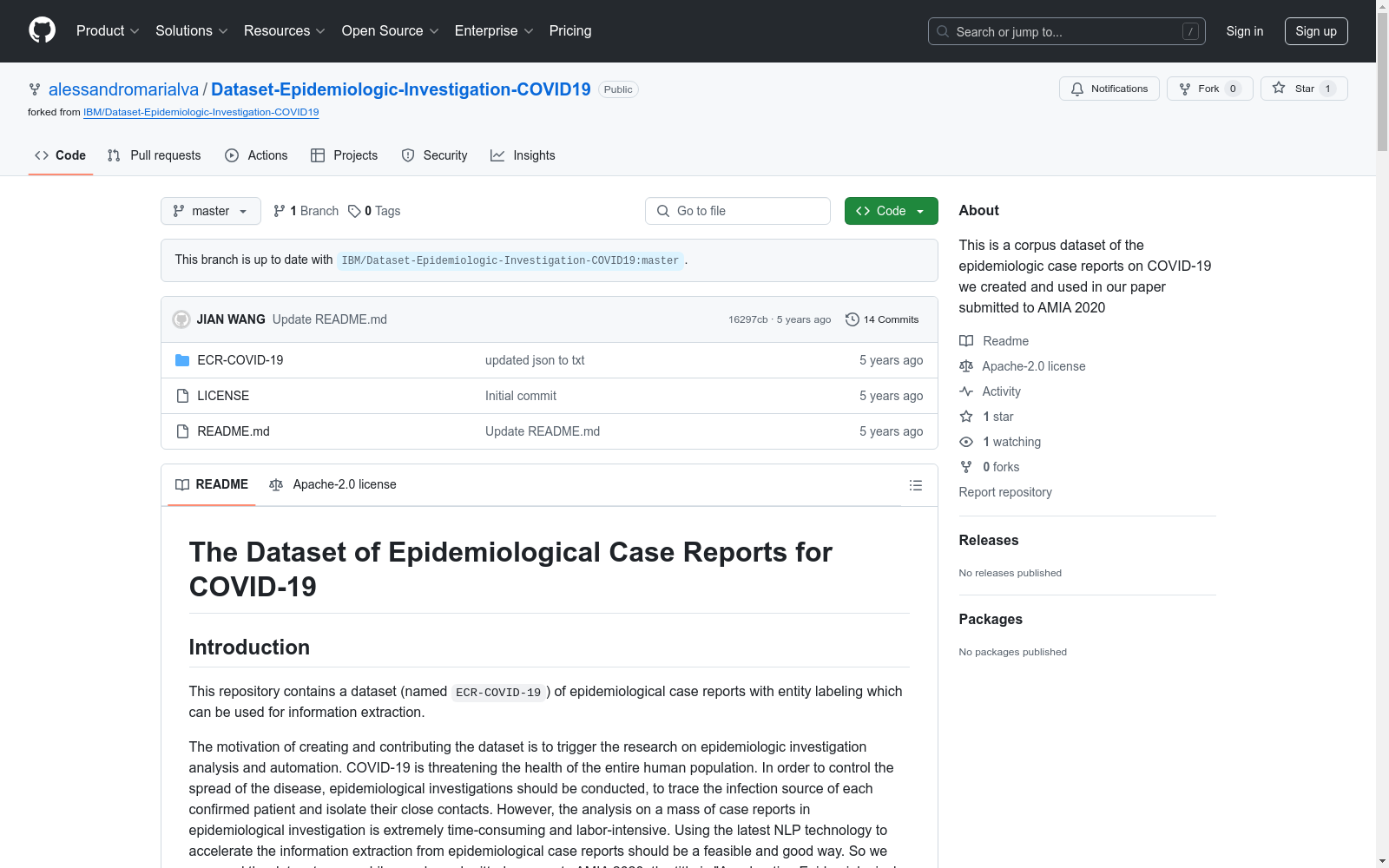Screen dimensions: 1389x868
Task: Click the search magnifier icon in header
Action: click(x=943, y=31)
